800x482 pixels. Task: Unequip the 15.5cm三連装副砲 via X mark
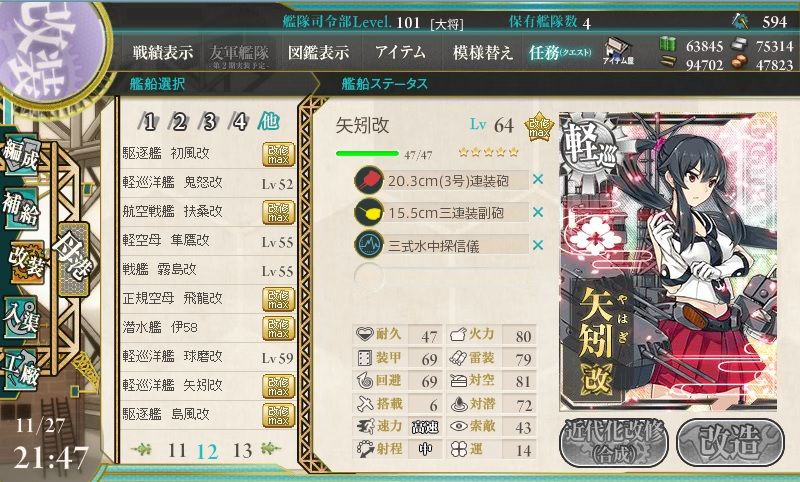pos(537,212)
